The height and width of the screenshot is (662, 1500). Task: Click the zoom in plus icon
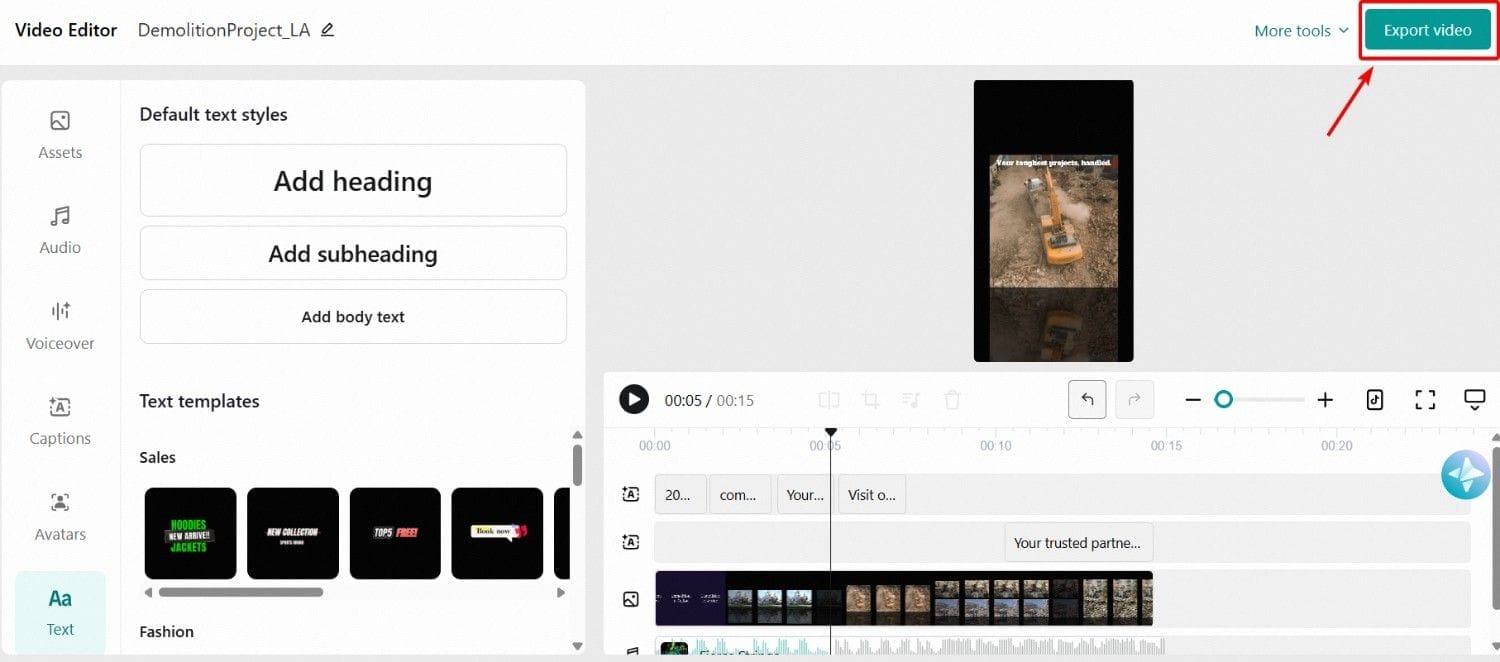point(1325,400)
